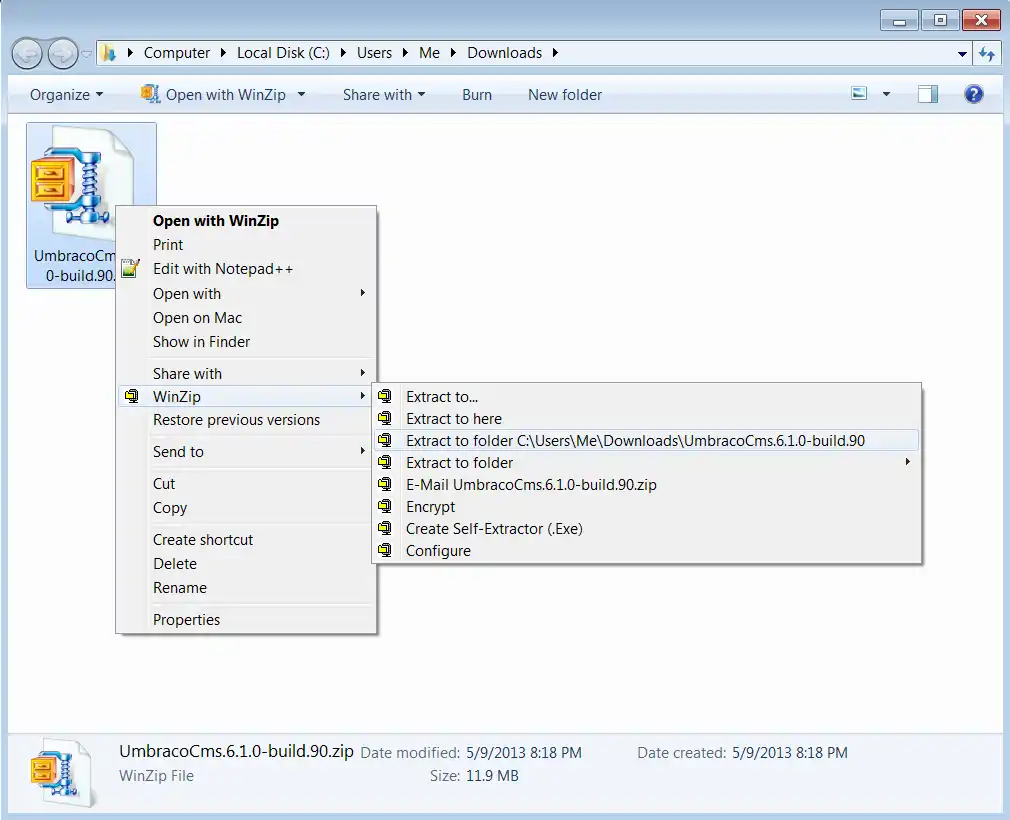Click Me breadcrumb segment
The height and width of the screenshot is (820, 1010).
[429, 53]
